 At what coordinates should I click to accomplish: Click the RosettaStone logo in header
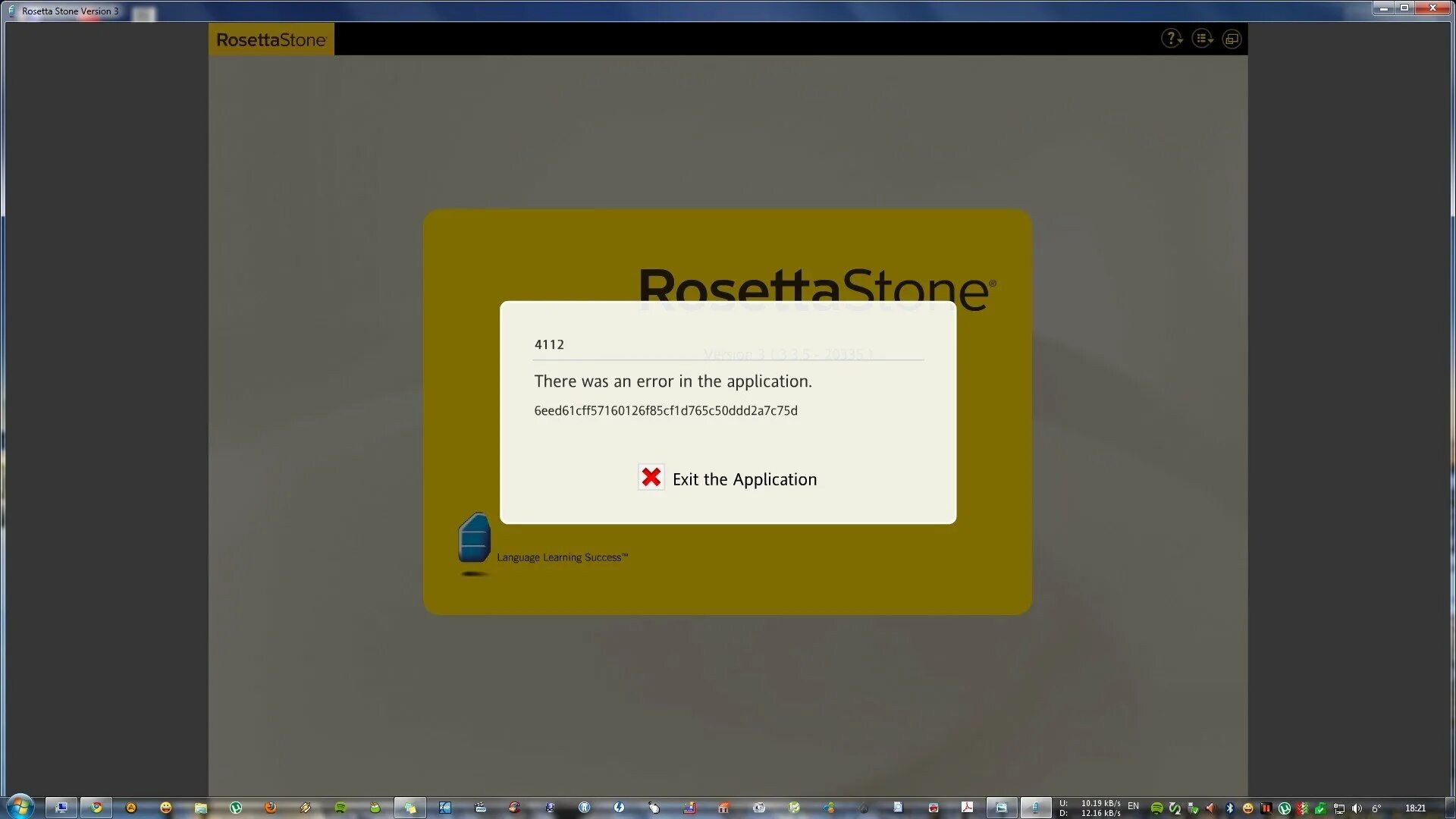pyautogui.click(x=271, y=39)
